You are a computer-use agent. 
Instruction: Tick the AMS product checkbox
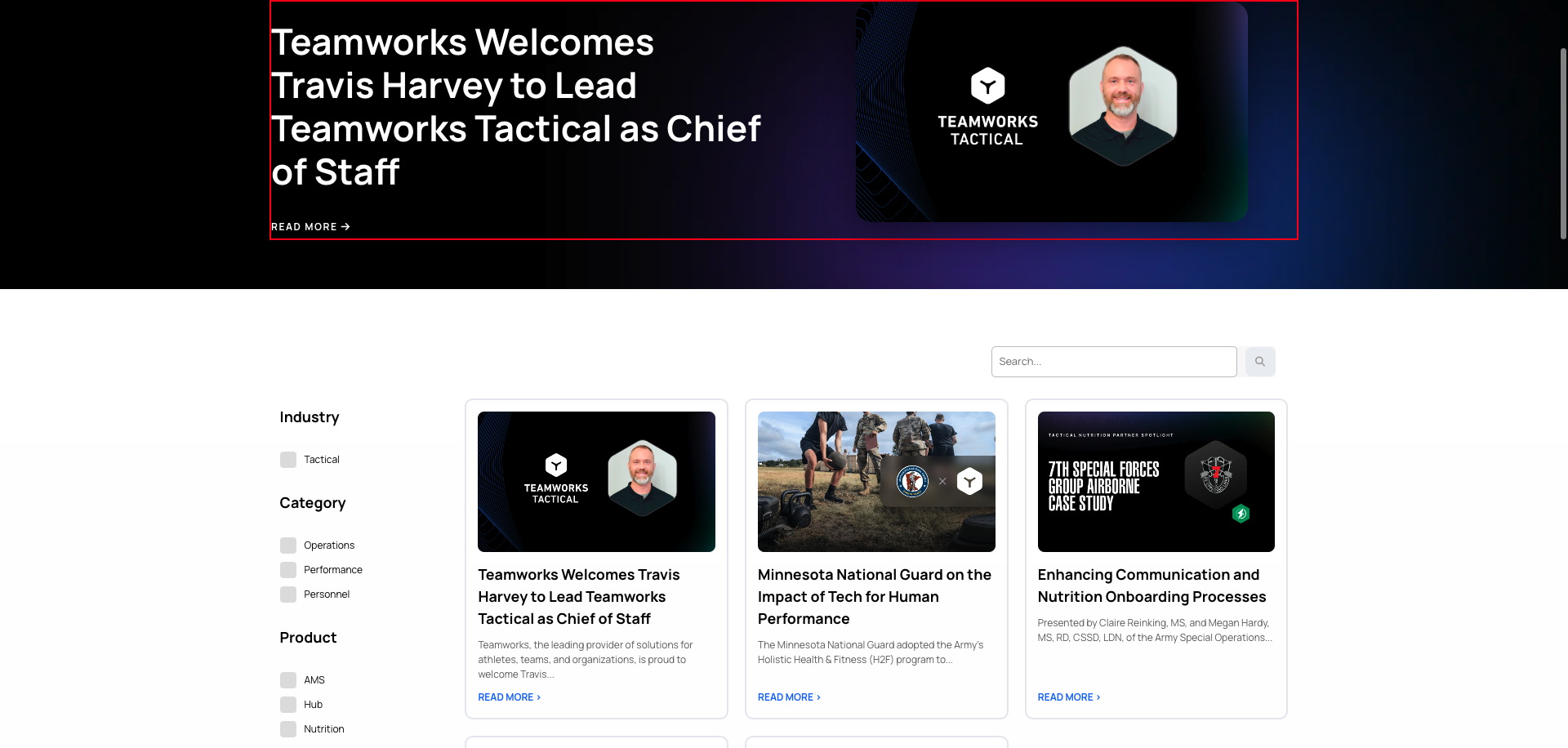click(288, 680)
